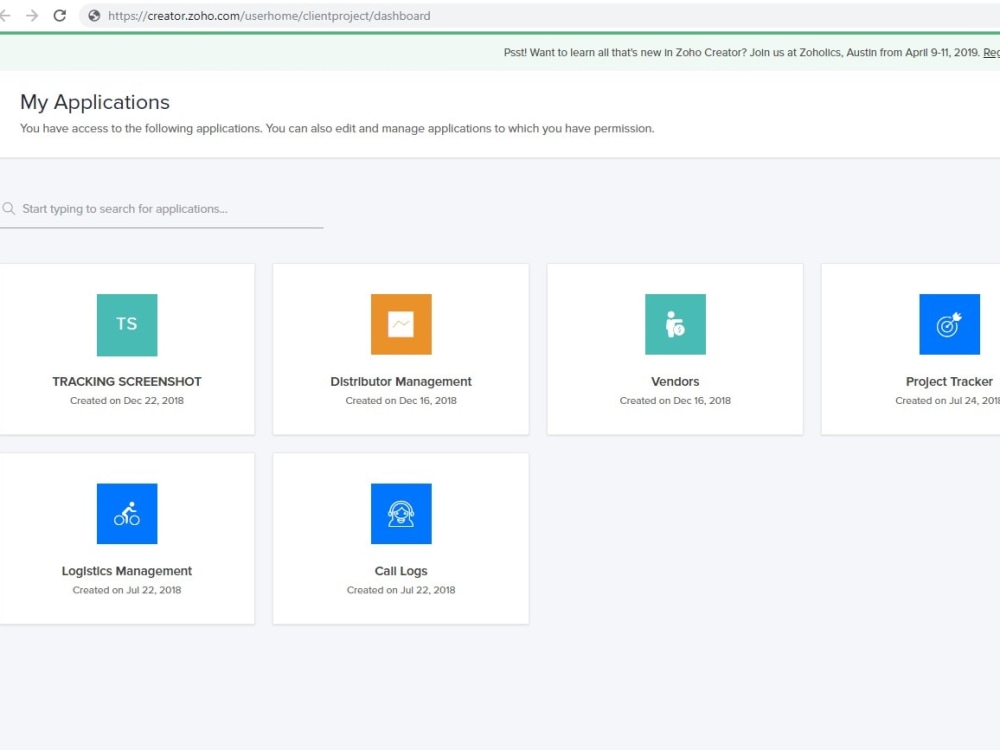The width and height of the screenshot is (1000, 750).
Task: Select the Call Logs headset icon
Action: 400,513
